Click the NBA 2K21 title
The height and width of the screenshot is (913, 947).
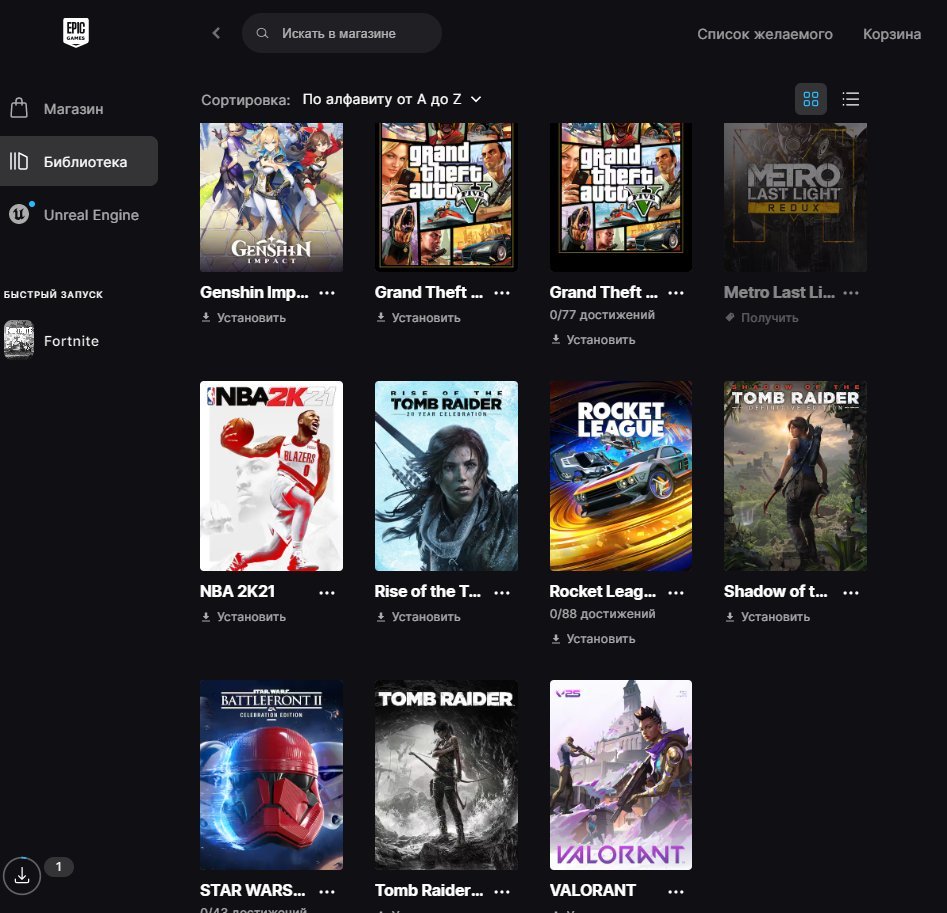coord(237,591)
